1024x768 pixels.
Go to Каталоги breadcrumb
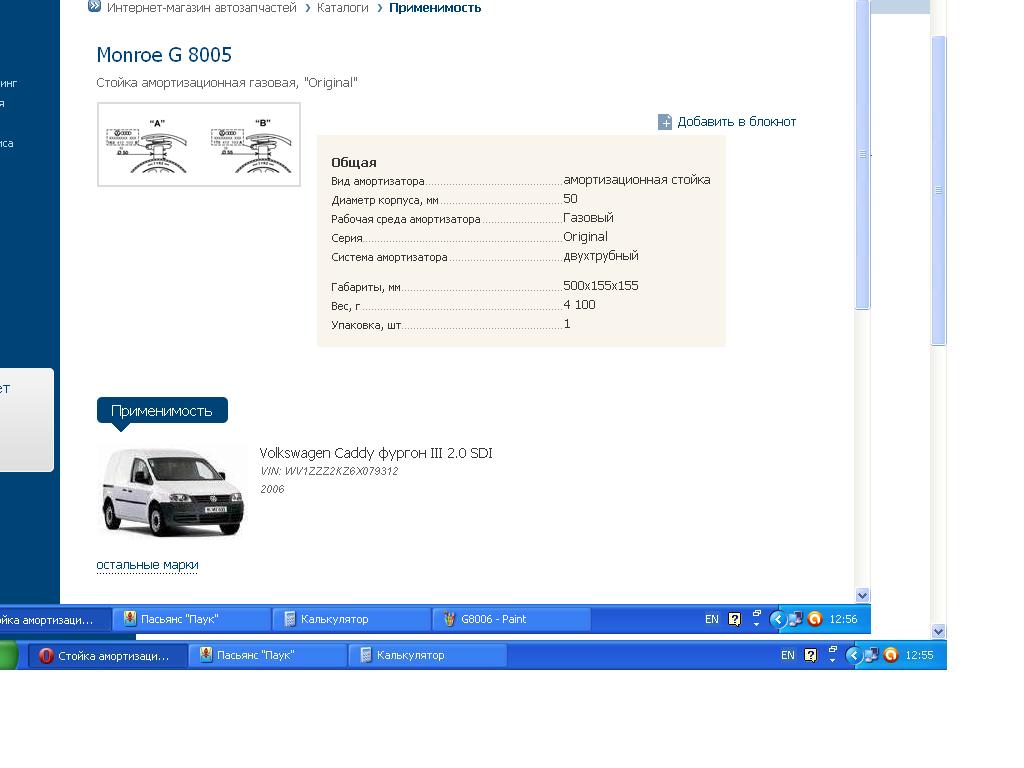coord(343,8)
